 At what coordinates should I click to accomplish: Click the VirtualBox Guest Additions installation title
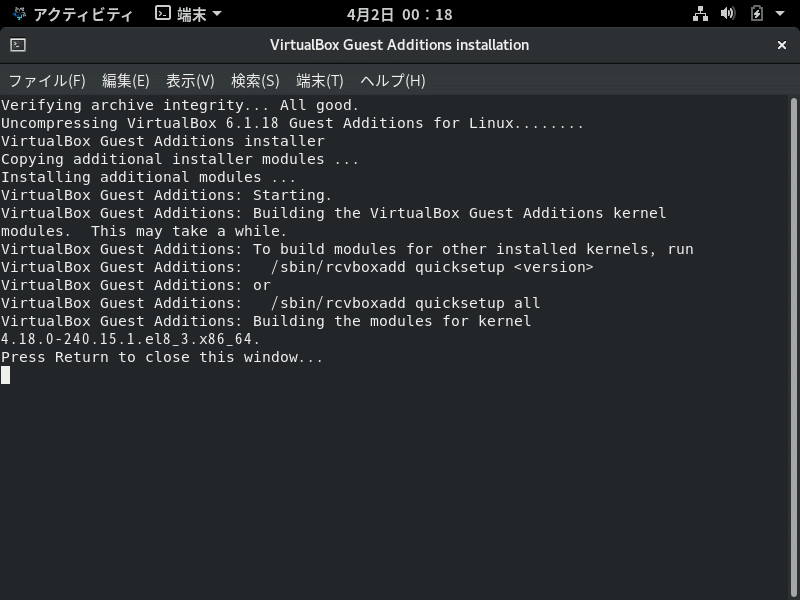click(x=399, y=45)
